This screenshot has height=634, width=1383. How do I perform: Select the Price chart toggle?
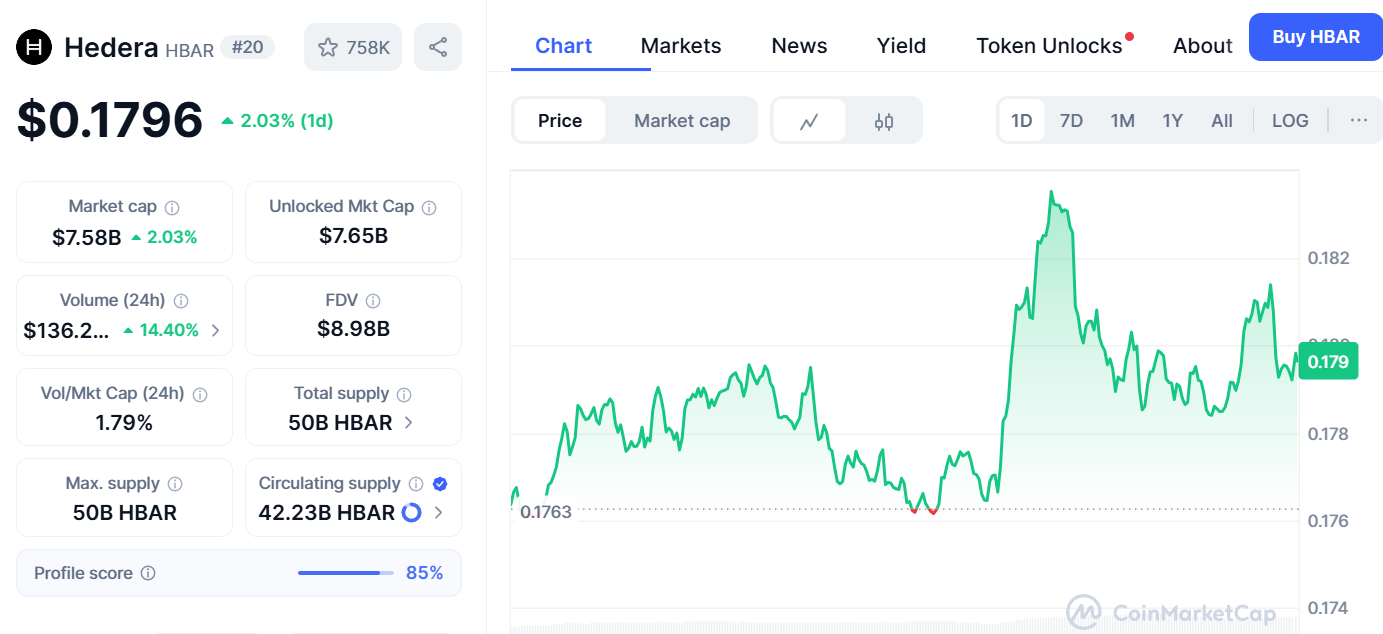coord(560,121)
